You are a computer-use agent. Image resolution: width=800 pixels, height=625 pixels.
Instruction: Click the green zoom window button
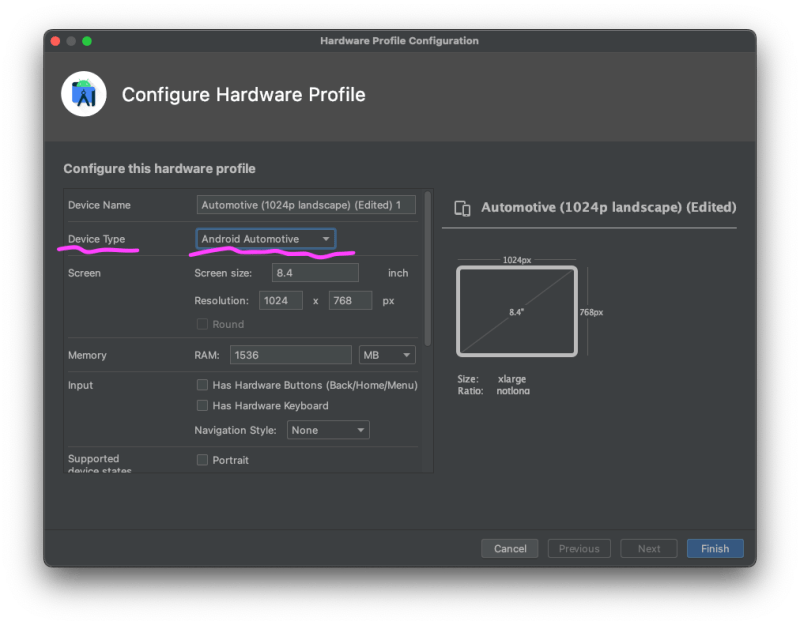click(x=87, y=41)
